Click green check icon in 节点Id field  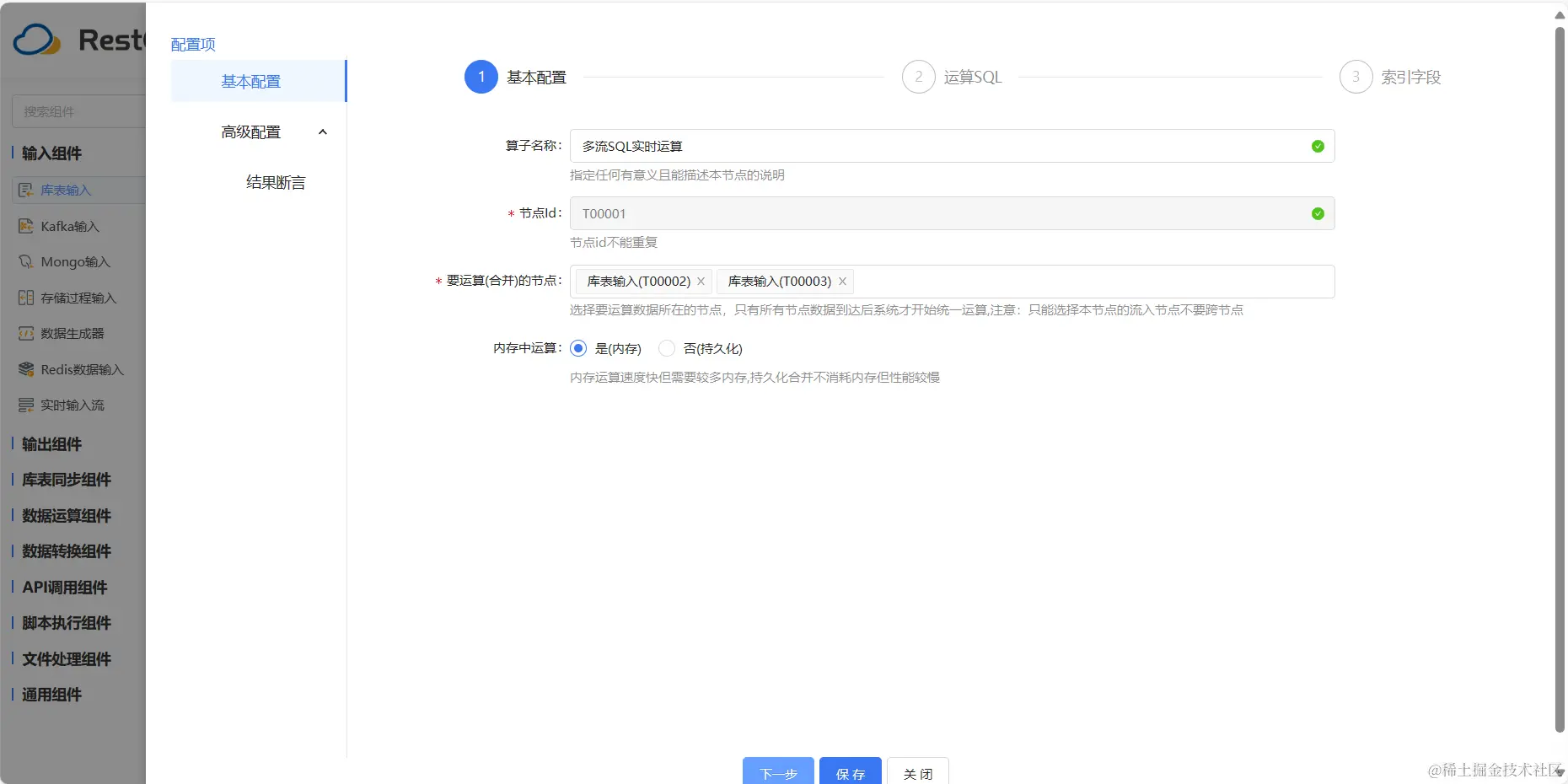1318,214
